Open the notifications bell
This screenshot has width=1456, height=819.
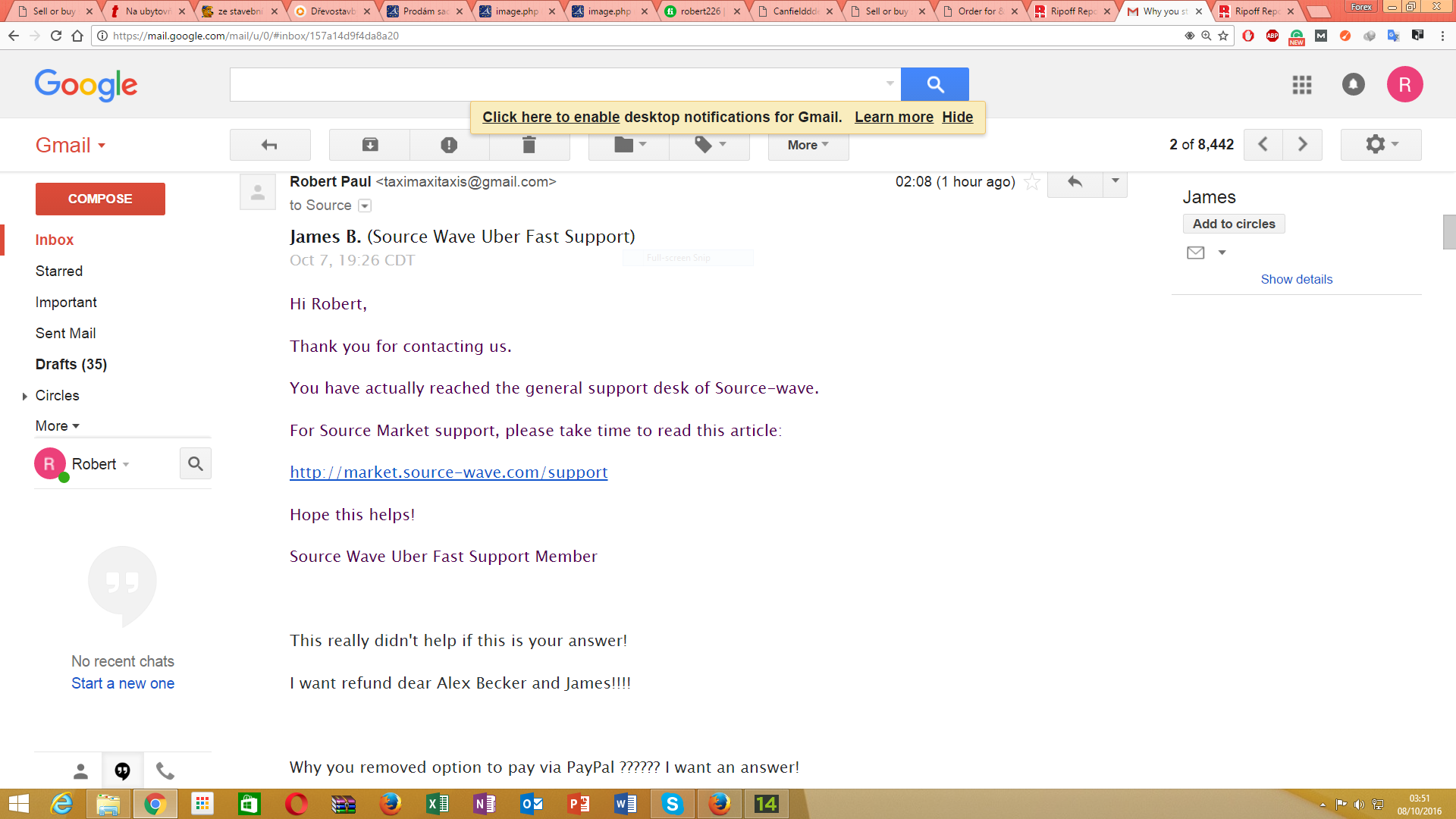click(1354, 84)
